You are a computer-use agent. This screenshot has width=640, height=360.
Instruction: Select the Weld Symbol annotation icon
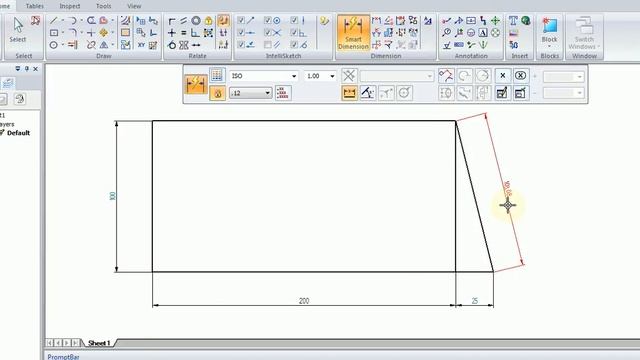point(459,20)
